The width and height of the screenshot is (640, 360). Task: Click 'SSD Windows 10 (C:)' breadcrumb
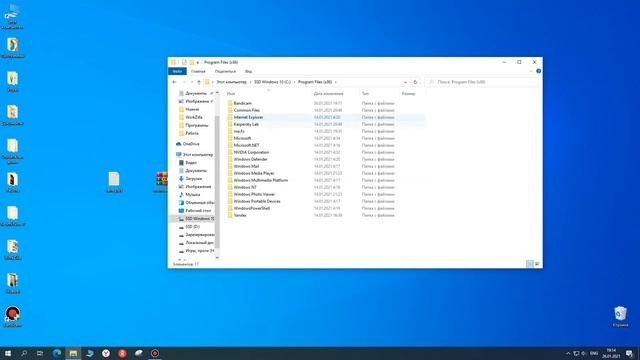272,82
